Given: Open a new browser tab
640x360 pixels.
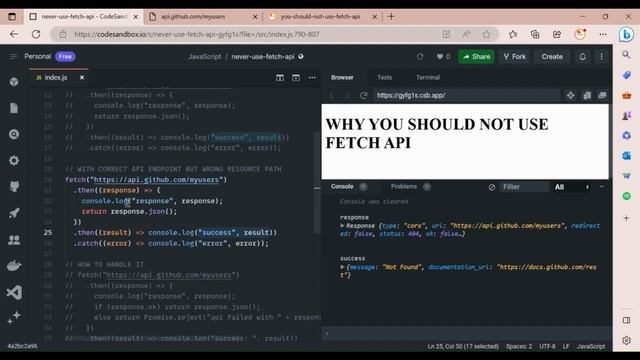Looking at the screenshot, I should tap(391, 16).
